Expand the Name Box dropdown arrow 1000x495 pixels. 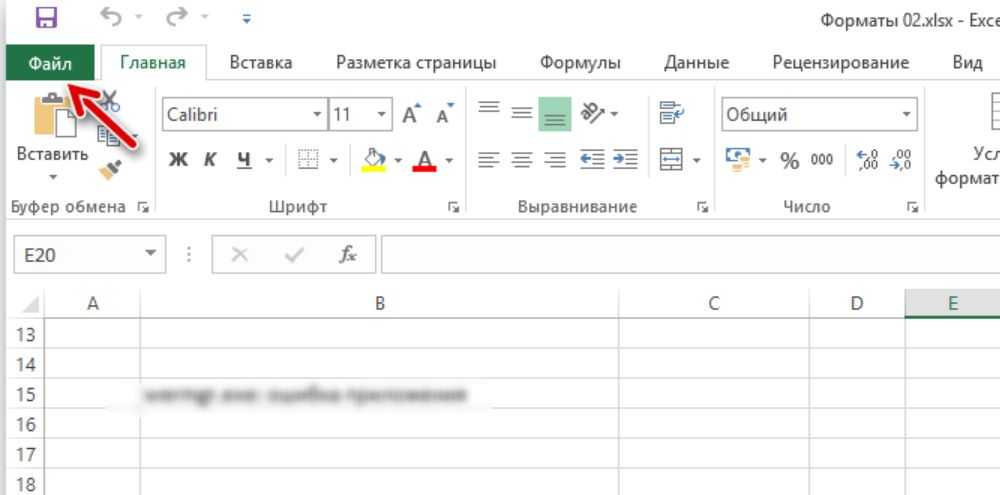coord(151,253)
